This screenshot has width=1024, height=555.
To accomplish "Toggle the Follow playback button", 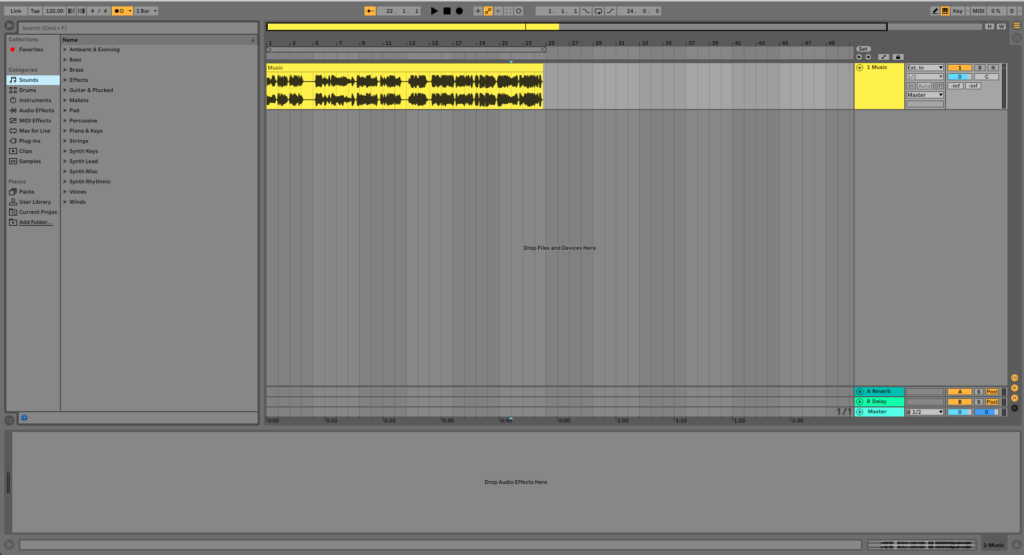I will pyautogui.click(x=370, y=11).
